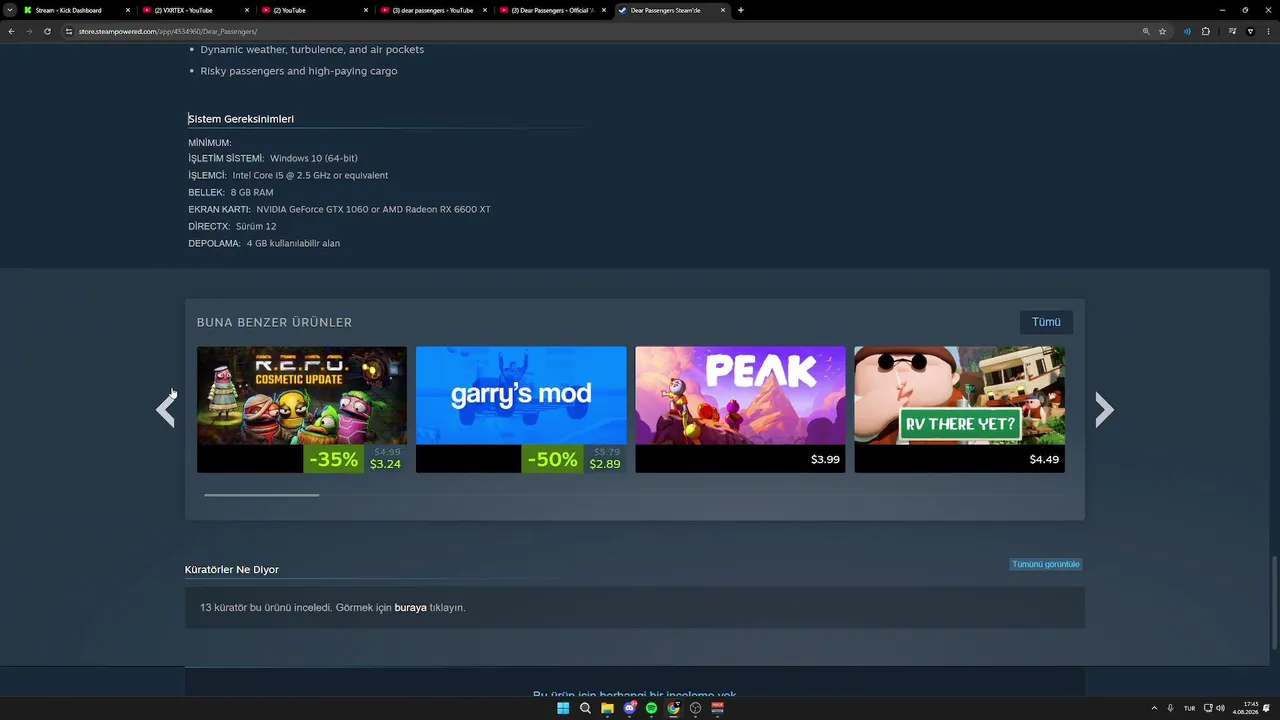Follow the 'buraya' link for curators
The height and width of the screenshot is (720, 1280).
(410, 607)
